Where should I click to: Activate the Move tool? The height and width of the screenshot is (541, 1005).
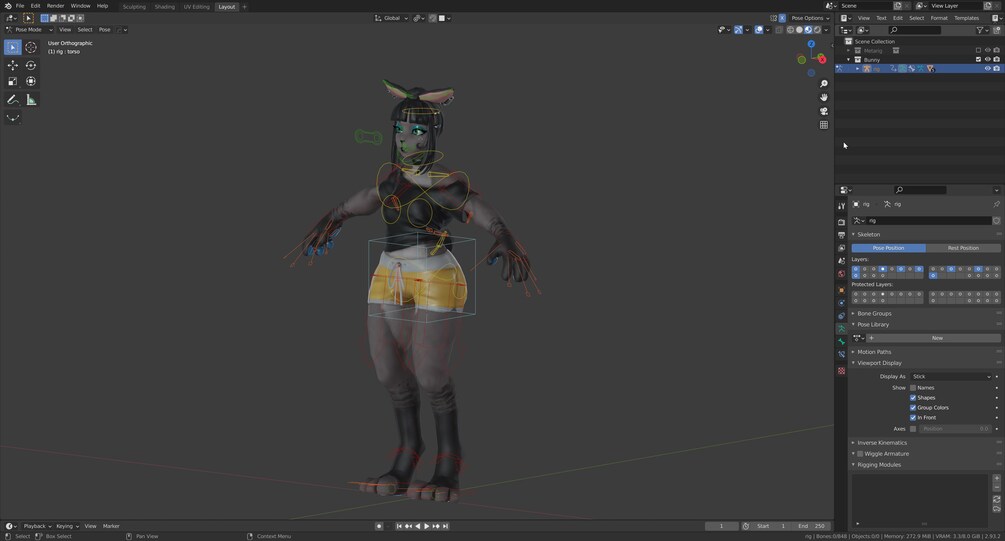click(x=12, y=65)
